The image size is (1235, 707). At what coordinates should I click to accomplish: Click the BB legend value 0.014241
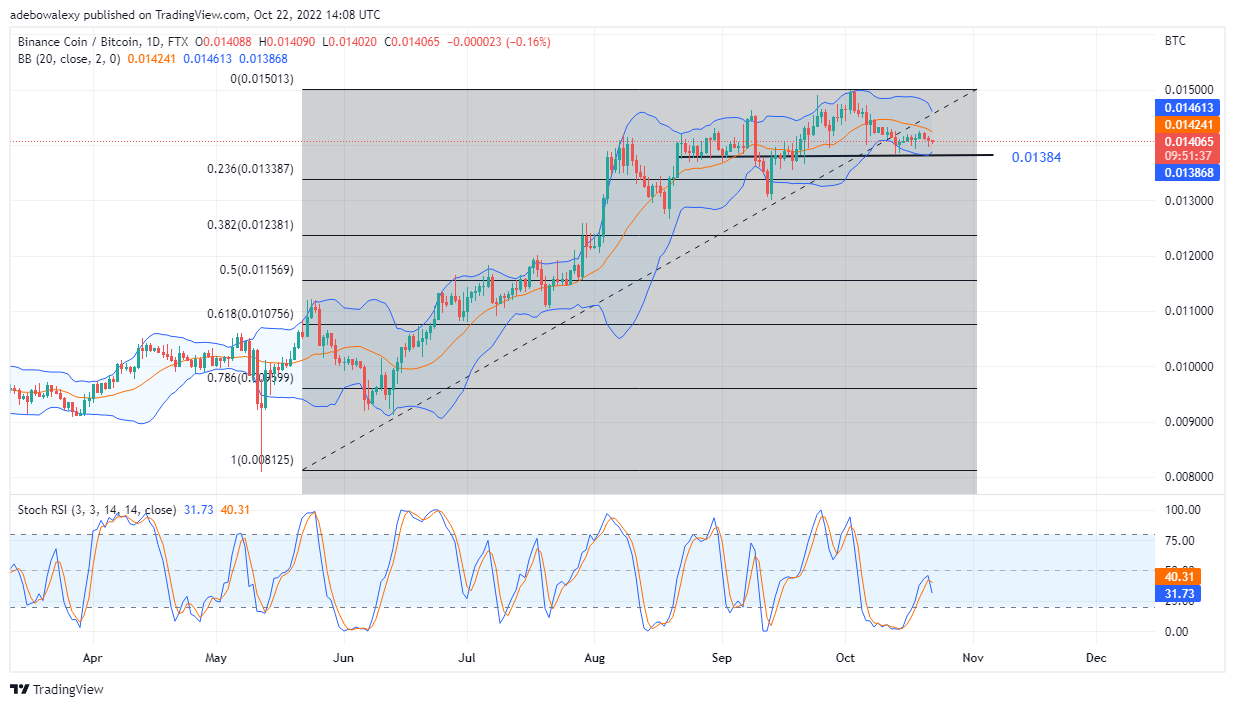coord(150,59)
